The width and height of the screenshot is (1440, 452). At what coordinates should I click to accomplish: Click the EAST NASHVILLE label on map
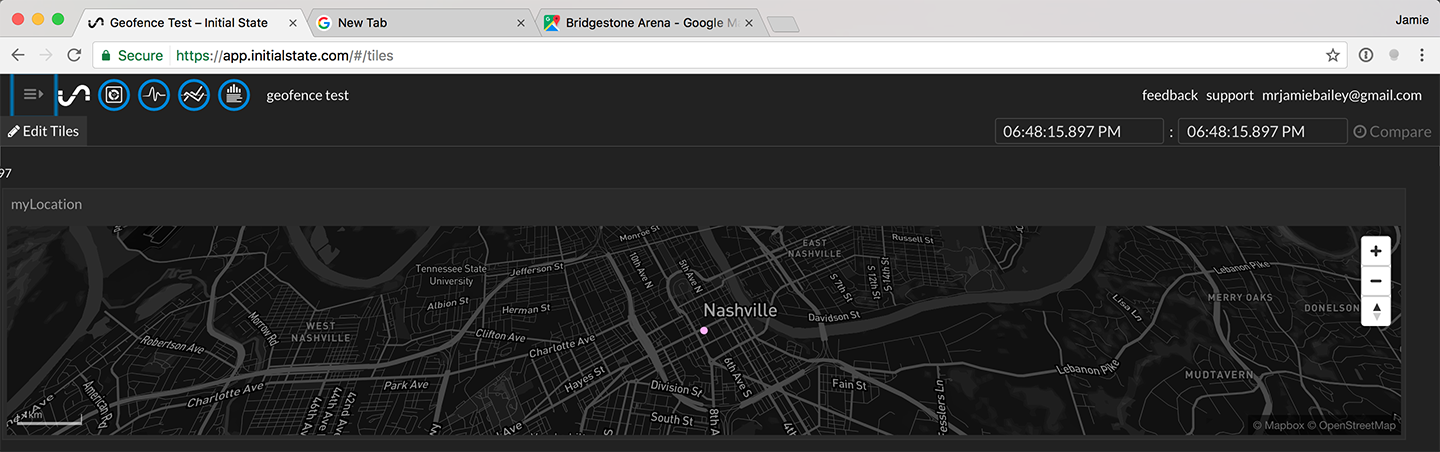[x=815, y=248]
